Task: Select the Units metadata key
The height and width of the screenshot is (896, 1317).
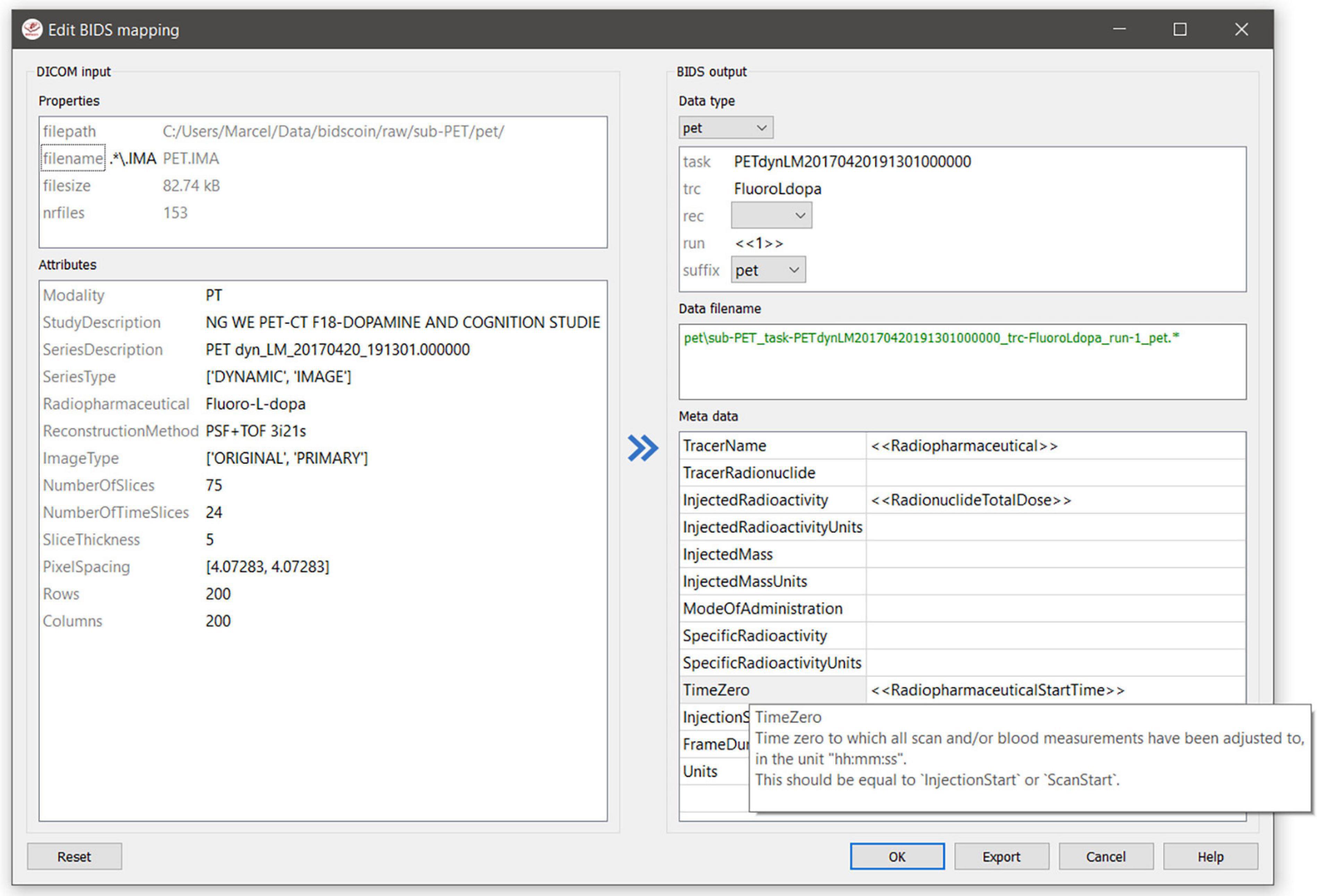Action: coord(714,772)
